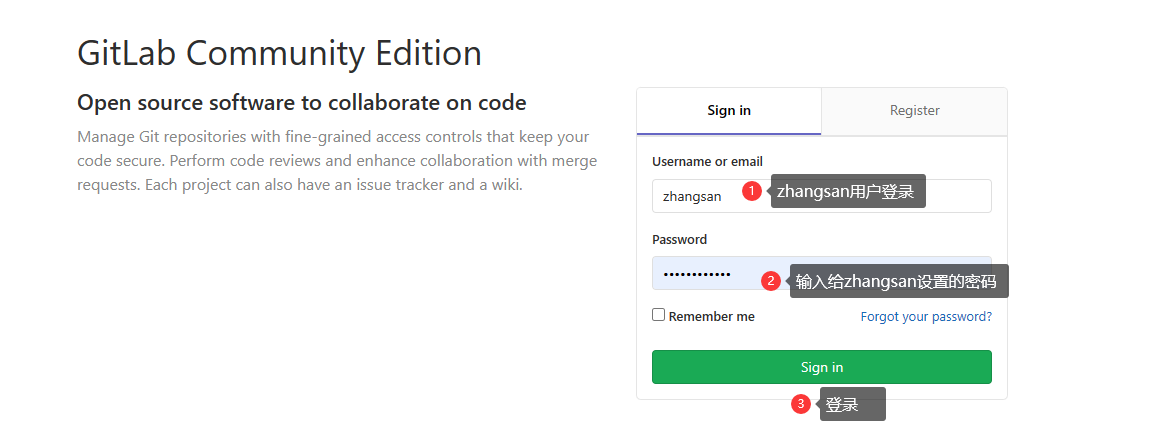Click the Password field label
Image resolution: width=1149 pixels, height=446 pixels.
point(679,239)
